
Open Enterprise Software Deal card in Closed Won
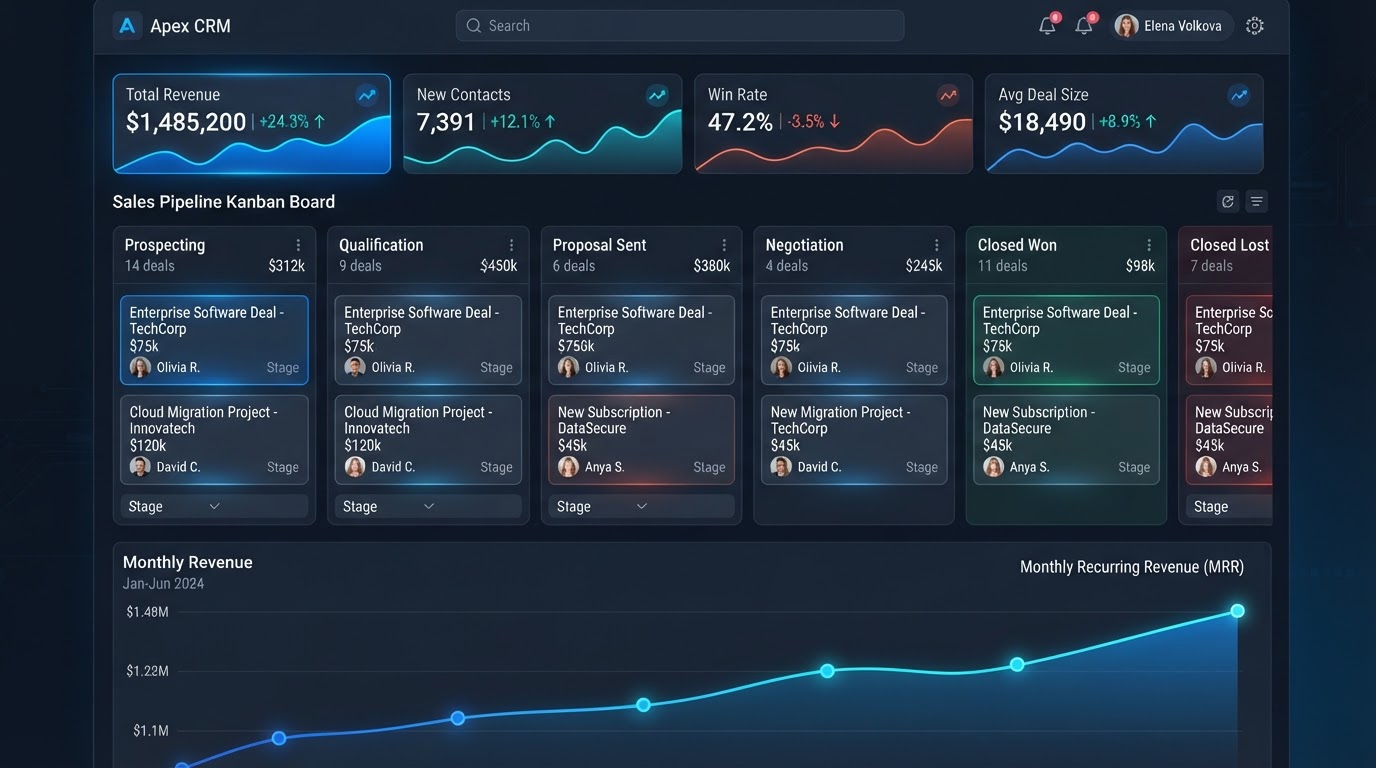tap(1066, 340)
